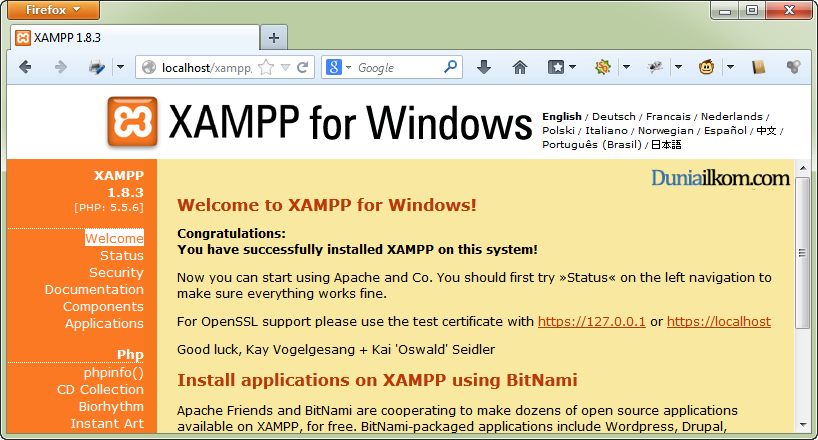This screenshot has height=440, width=818.
Task: Switch language to 日本語
Action: [666, 145]
